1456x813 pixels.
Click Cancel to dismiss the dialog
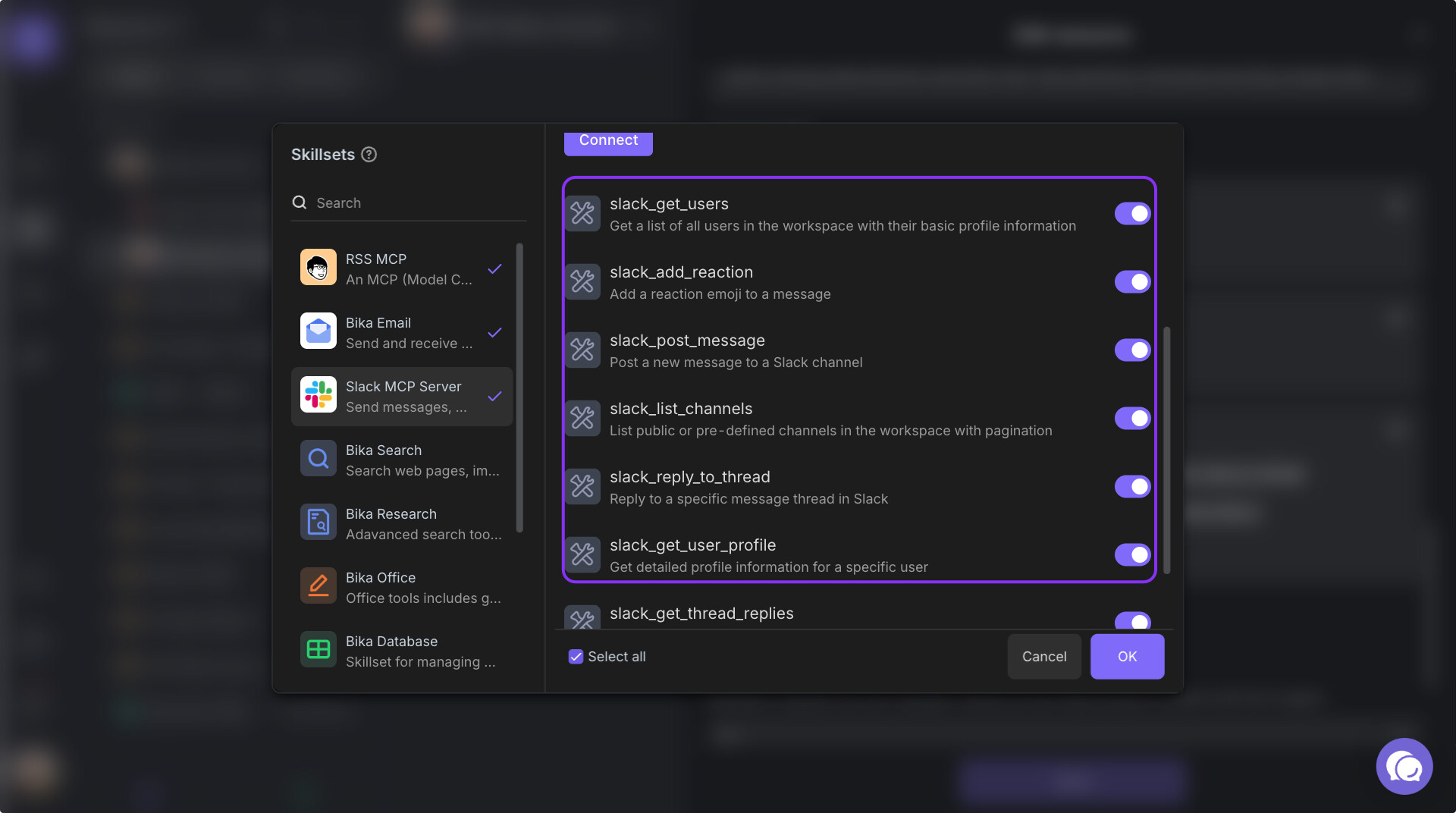click(1043, 657)
